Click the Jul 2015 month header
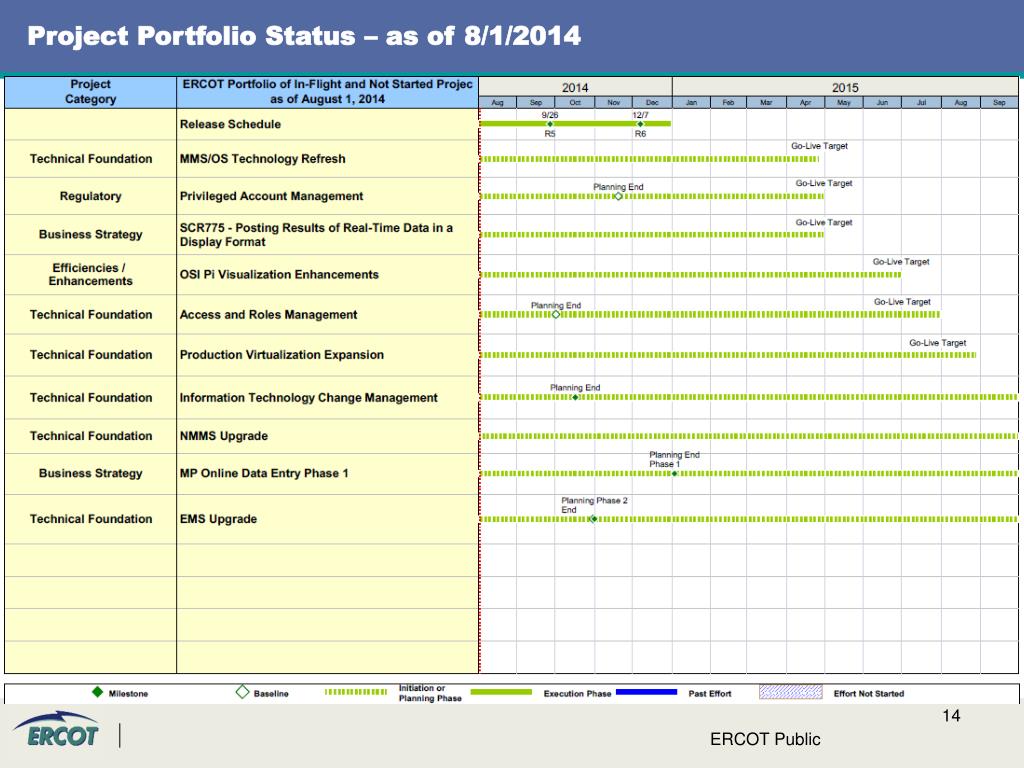Screen dimensions: 1024x768 [921, 103]
